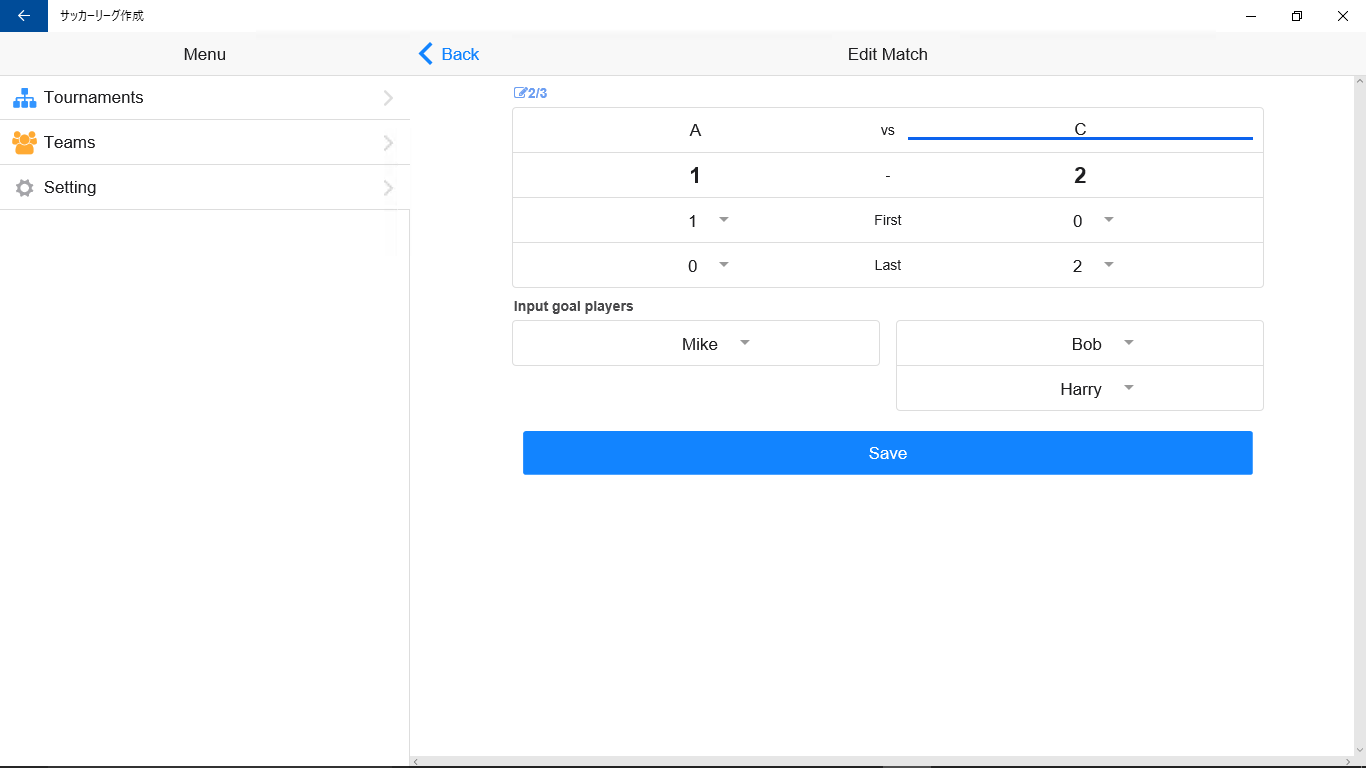Click the horizontal scrollbar at the bottom
Image resolution: width=1366 pixels, height=768 pixels.
coord(887,762)
